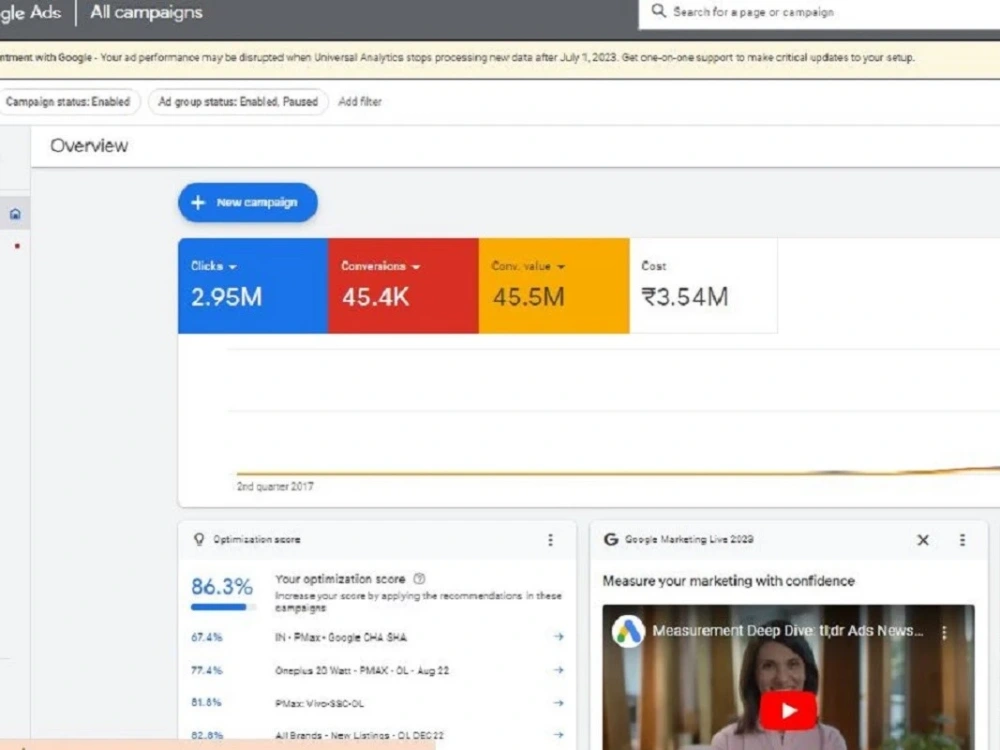Expand the Clicks metric dropdown
Viewport: 1000px width, 750px height.
tap(232, 267)
